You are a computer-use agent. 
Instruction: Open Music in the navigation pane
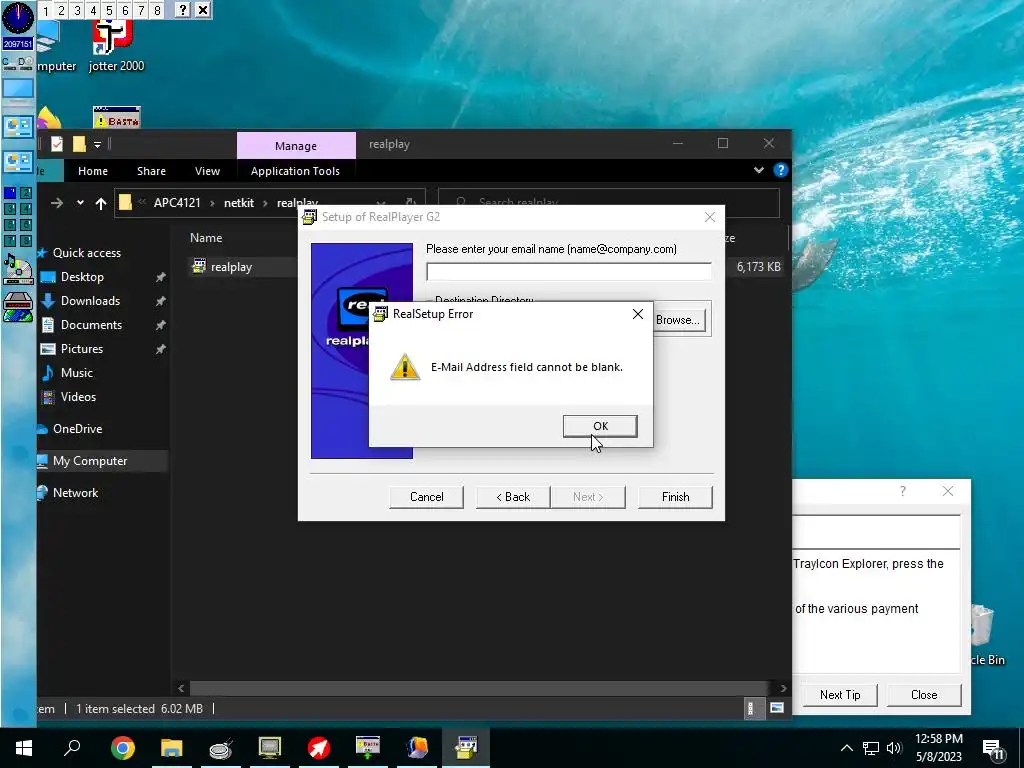76,373
